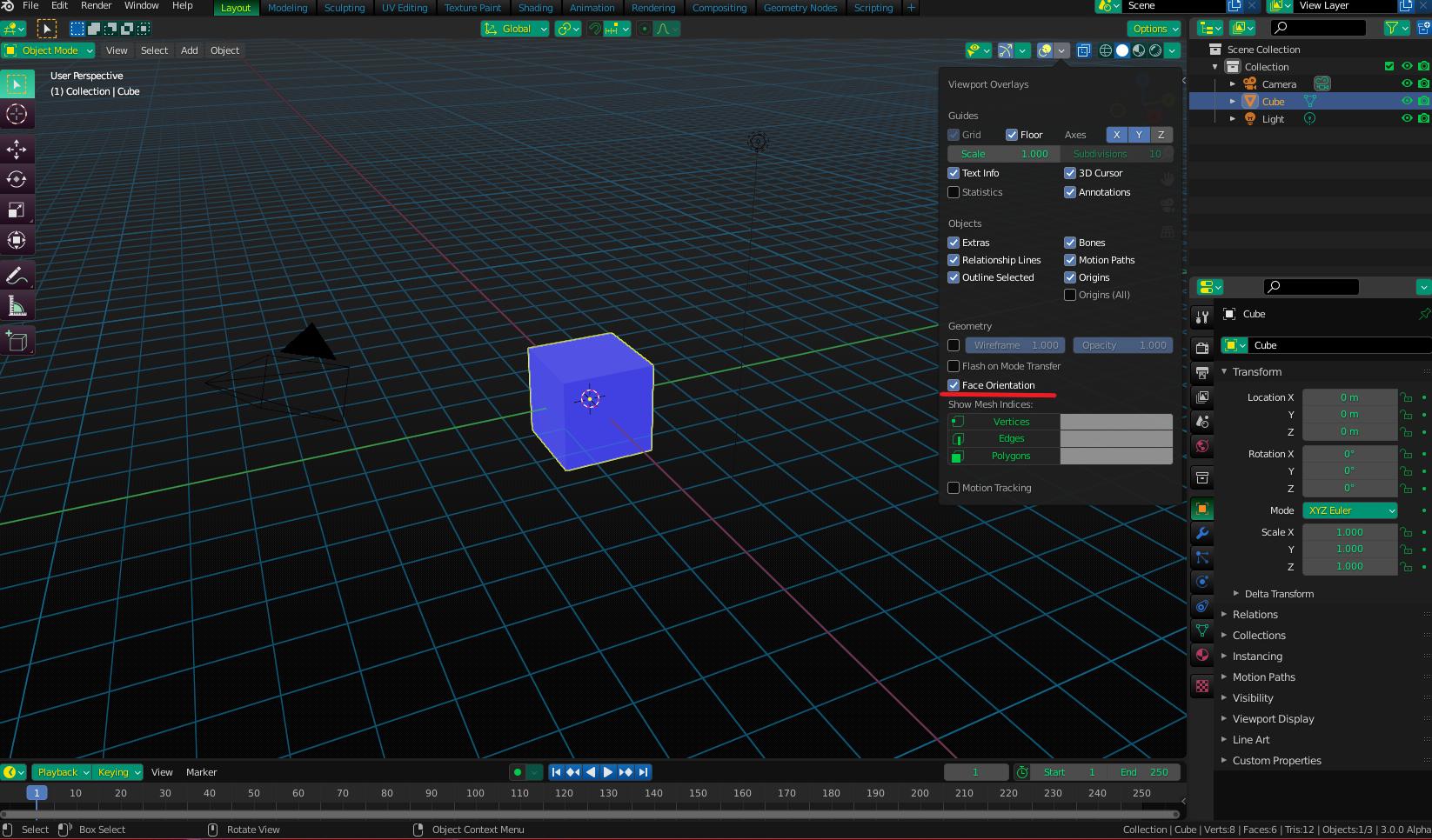
Task: Open Modifier Properties with the wrench icon
Action: tap(1201, 533)
